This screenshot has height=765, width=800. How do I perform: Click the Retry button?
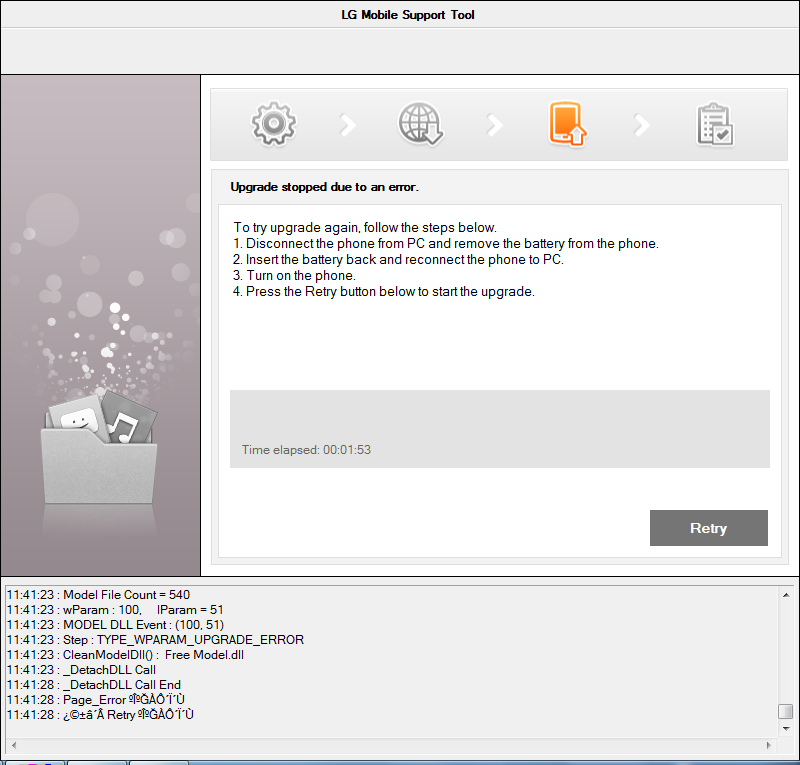[x=709, y=528]
